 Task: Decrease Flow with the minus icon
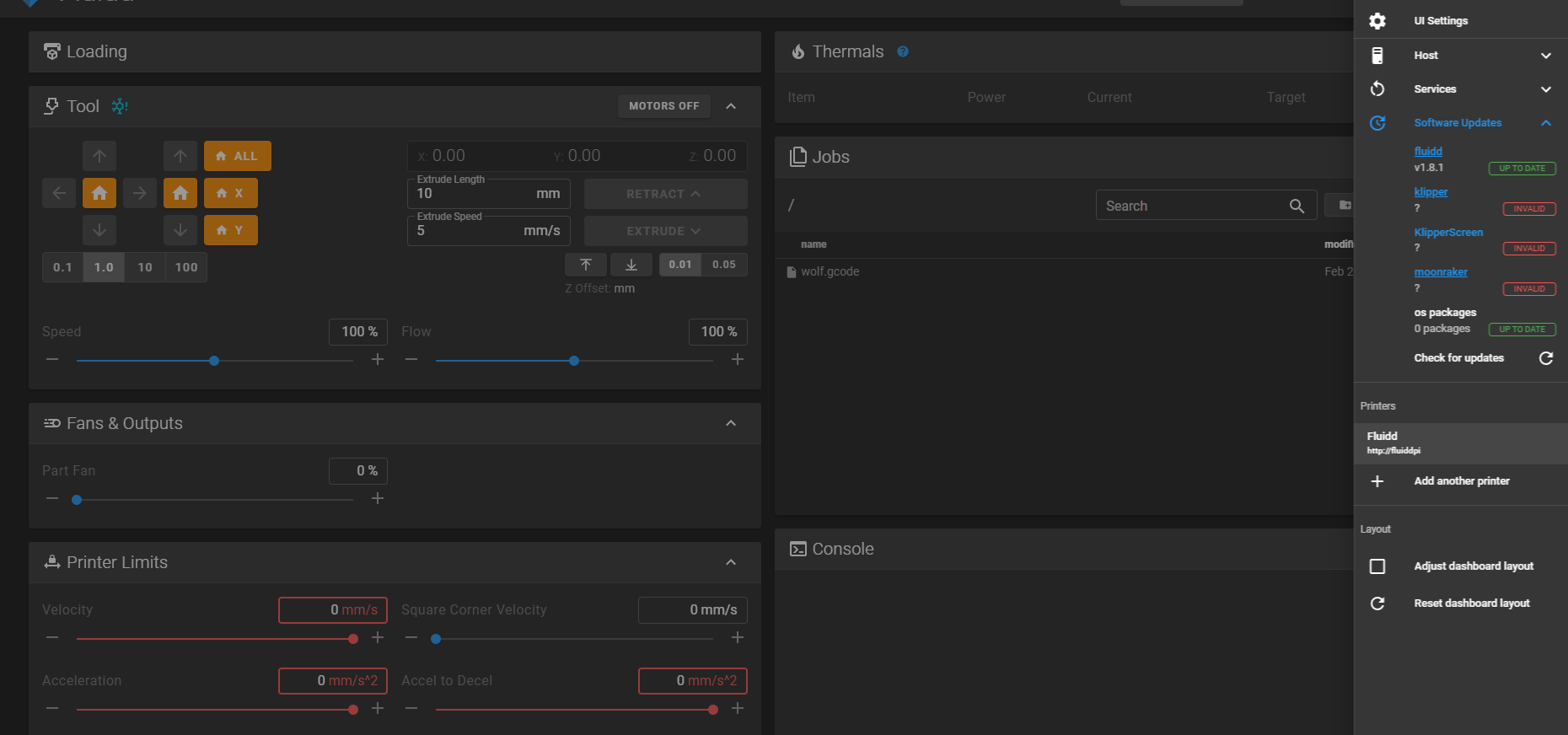[x=411, y=360]
